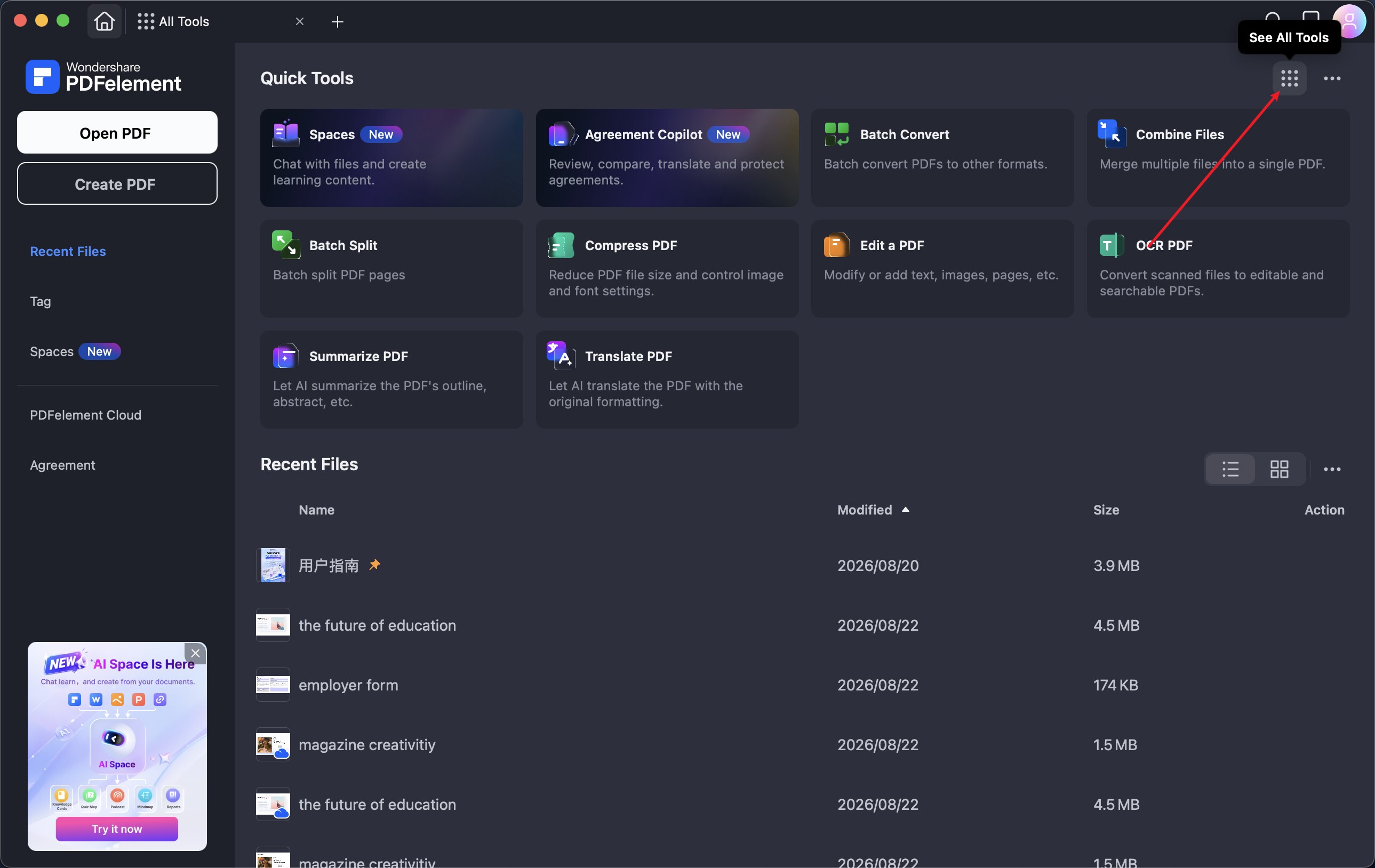Image resolution: width=1375 pixels, height=868 pixels.
Task: Click the macOS green fullscreen window button
Action: pos(63,21)
